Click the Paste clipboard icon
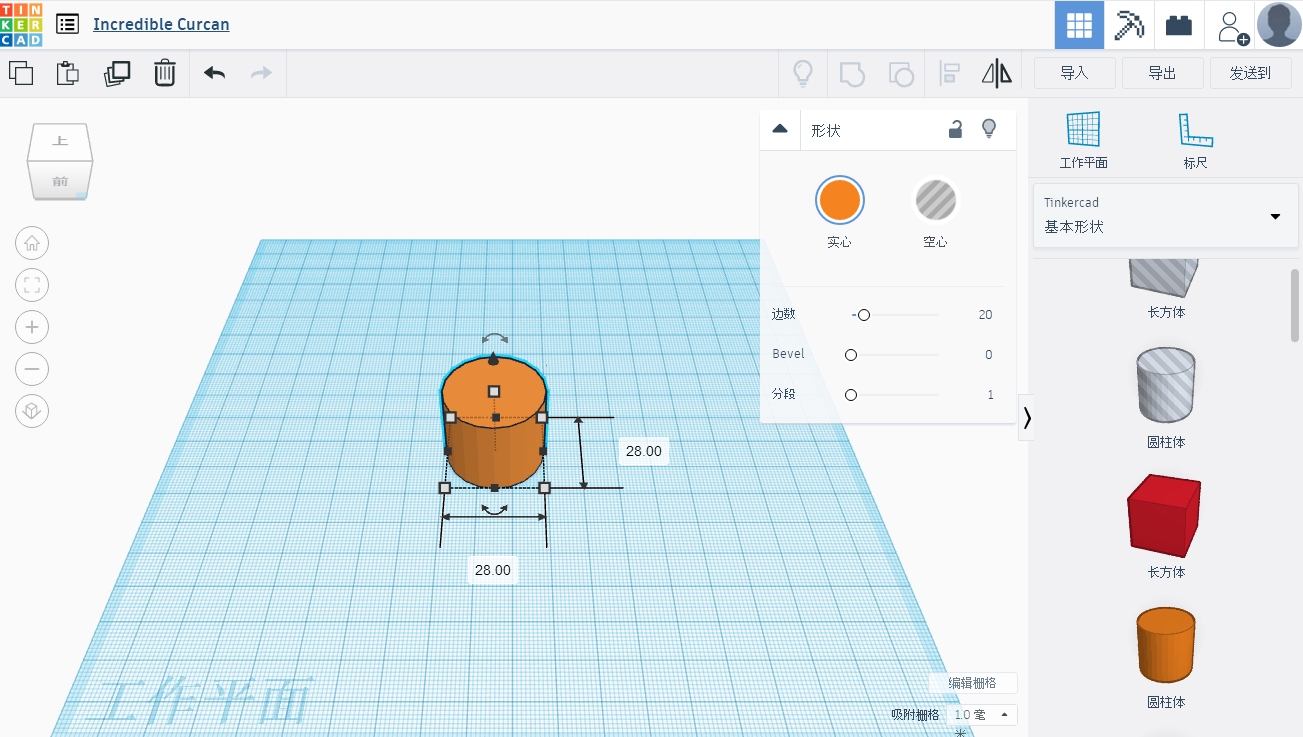This screenshot has height=737, width=1303. click(68, 73)
